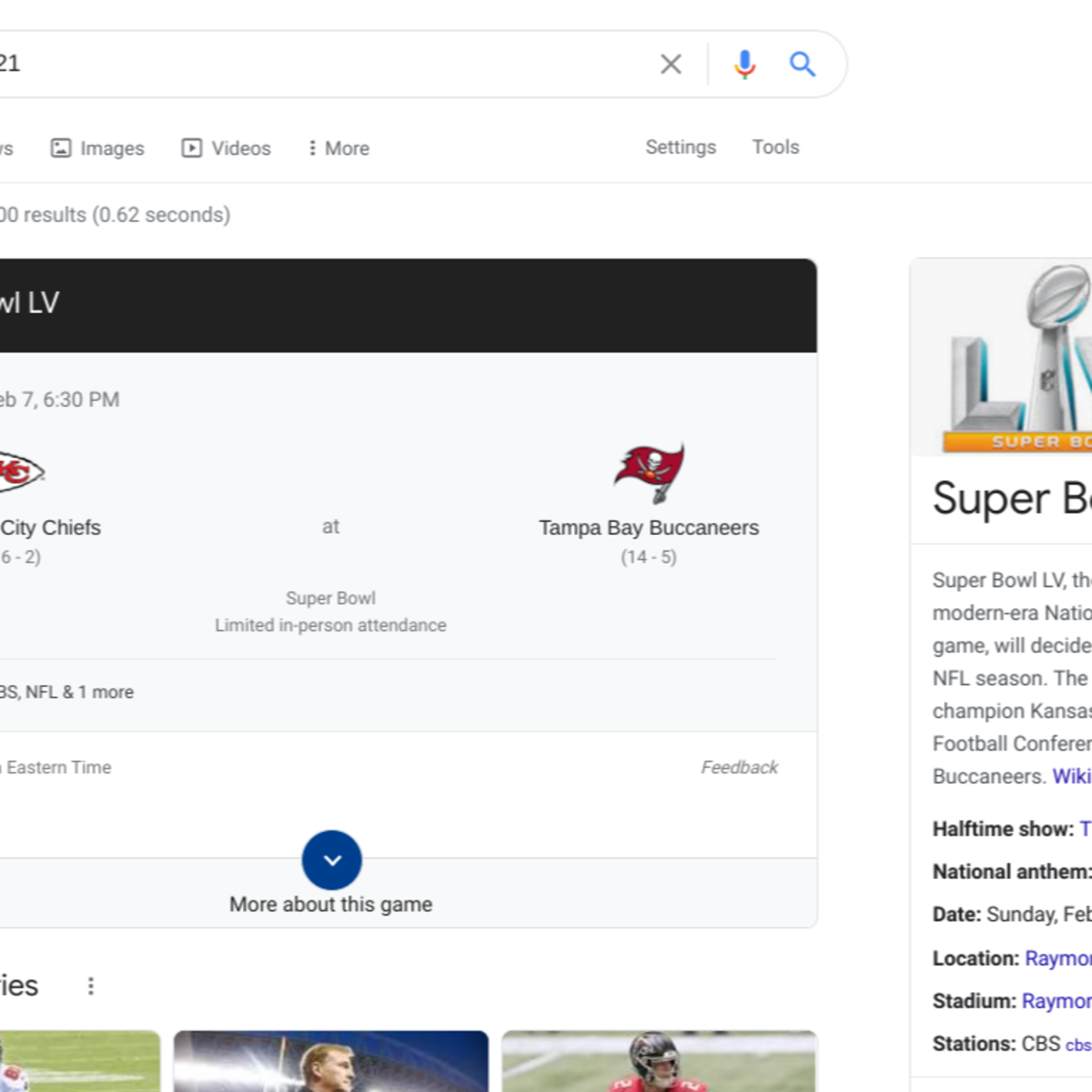Send Feedback on the game card
The image size is (1092, 1092).
[x=739, y=767]
